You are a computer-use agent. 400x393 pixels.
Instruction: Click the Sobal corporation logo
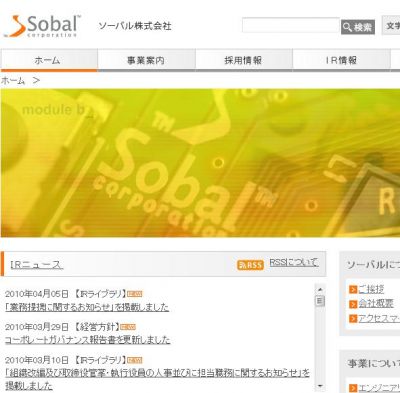[42, 26]
